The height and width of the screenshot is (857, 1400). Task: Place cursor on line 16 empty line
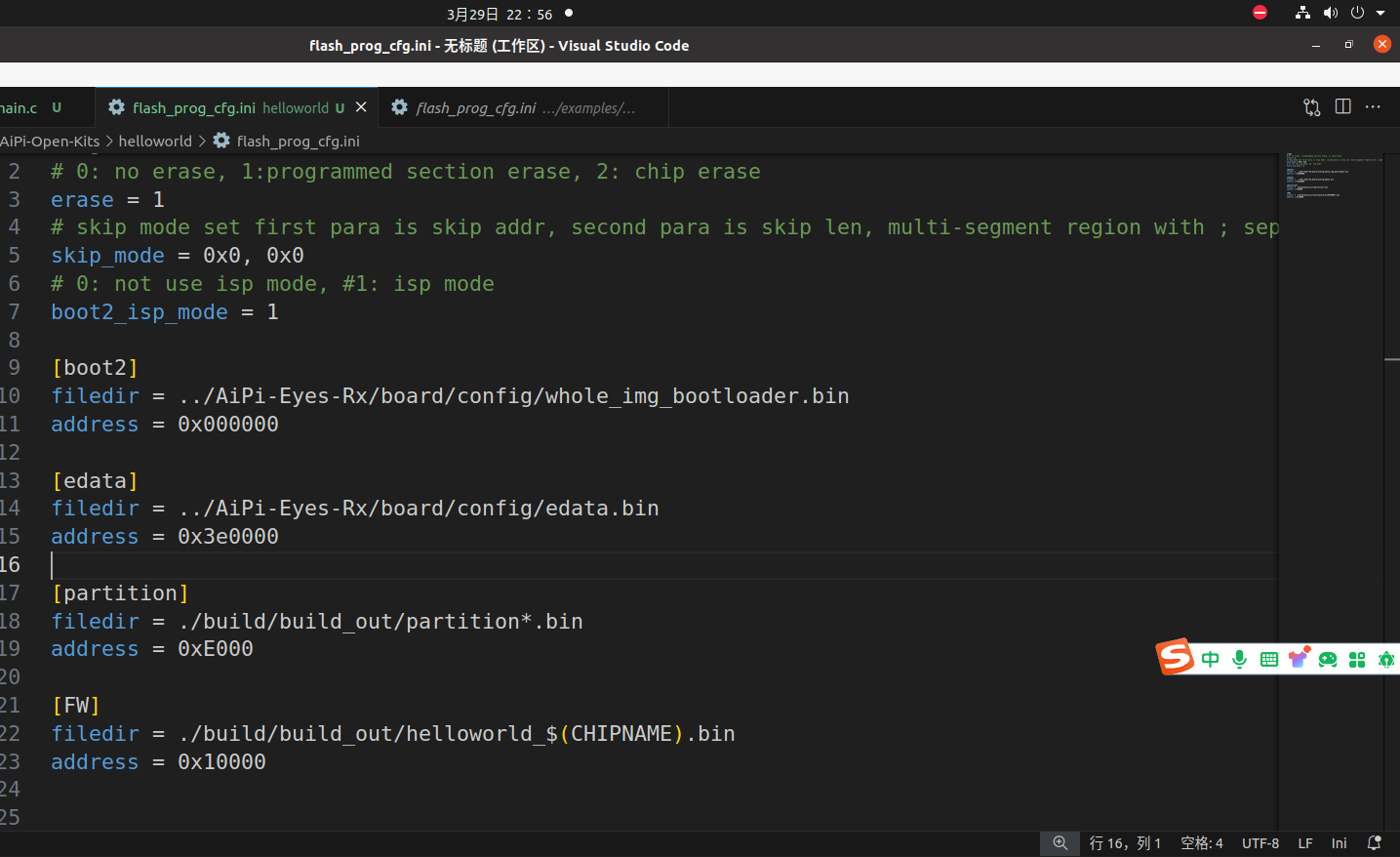663,565
